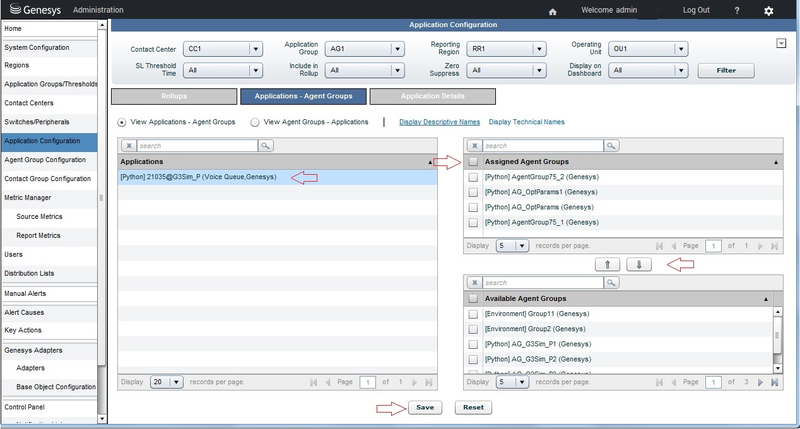Select application 21035@G3Sim_P row

(x=277, y=177)
